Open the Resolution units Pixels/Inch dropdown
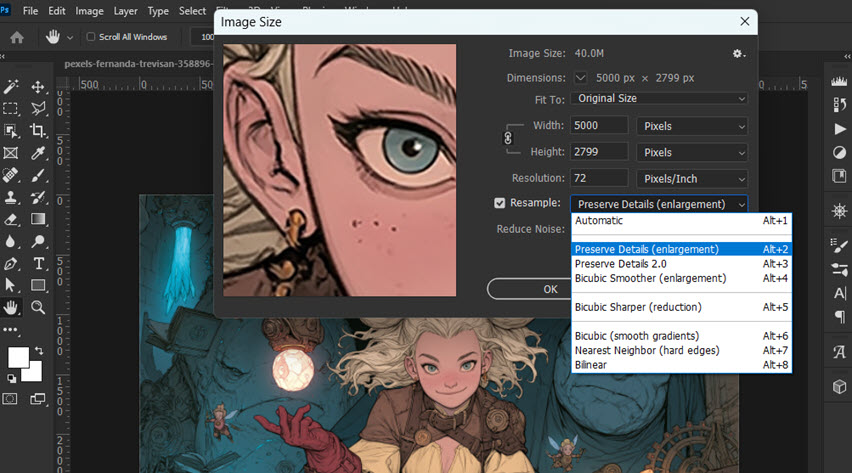Image resolution: width=852 pixels, height=473 pixels. coord(692,179)
